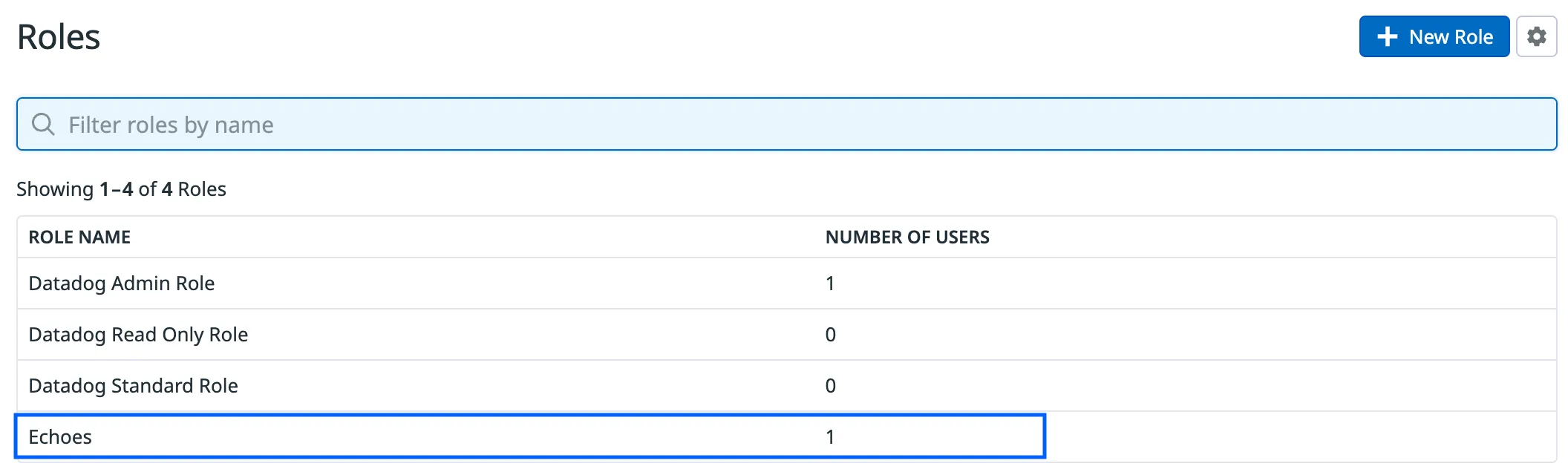Viewport: 1568px width, 472px height.
Task: Select the Echoes role row
Action: point(786,437)
